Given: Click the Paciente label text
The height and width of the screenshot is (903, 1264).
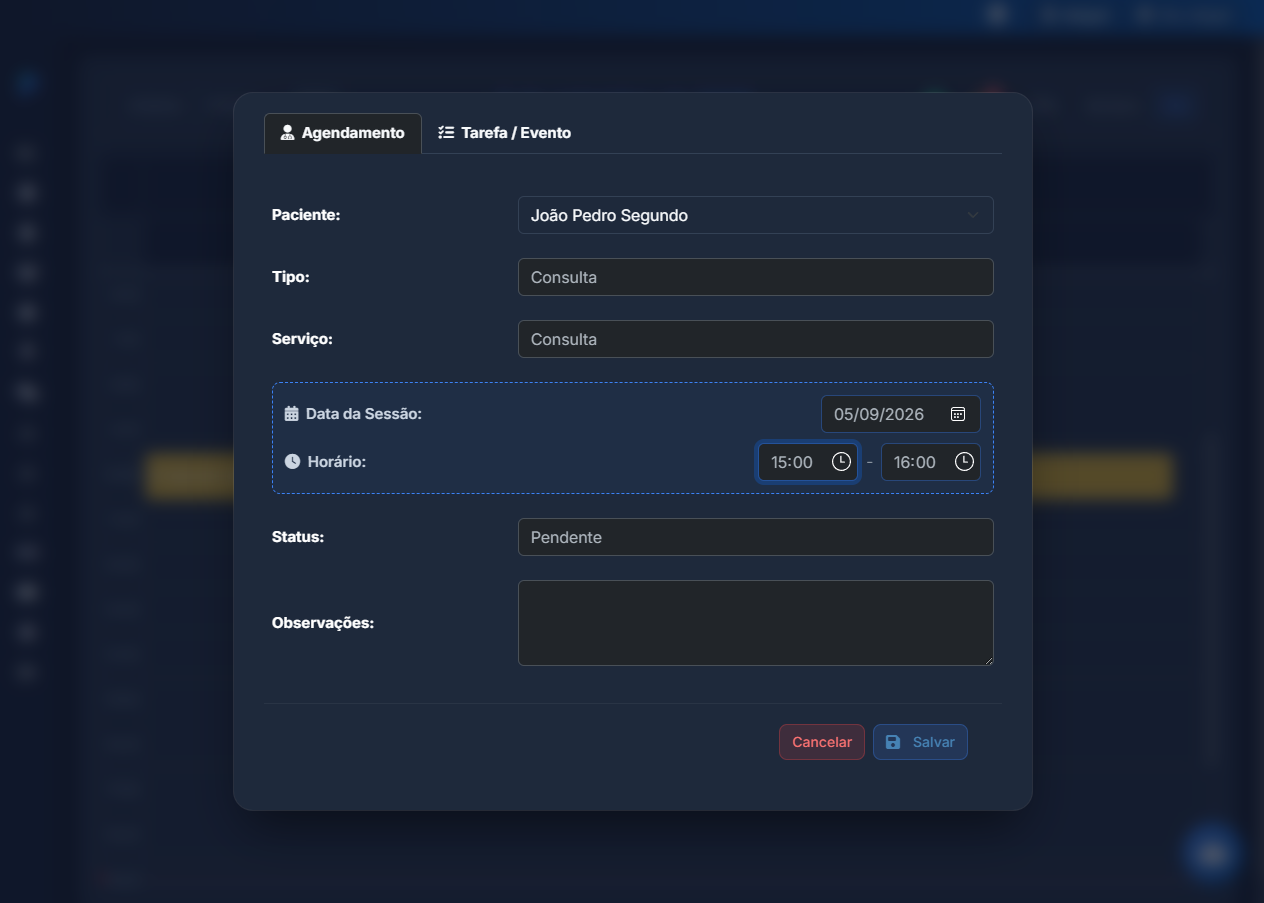Looking at the screenshot, I should [x=306, y=215].
